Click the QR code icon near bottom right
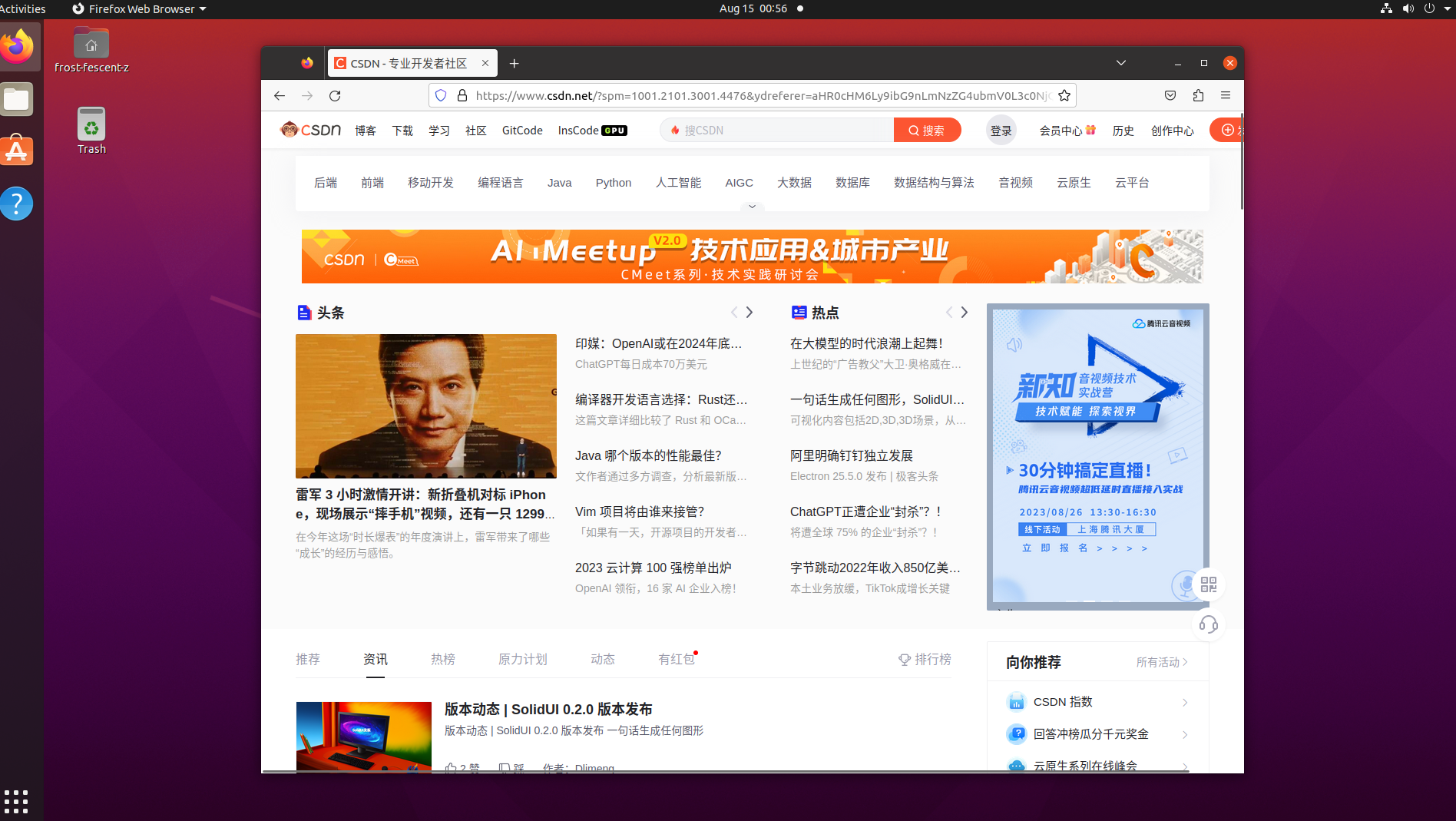This screenshot has width=1456, height=821. 1208,584
